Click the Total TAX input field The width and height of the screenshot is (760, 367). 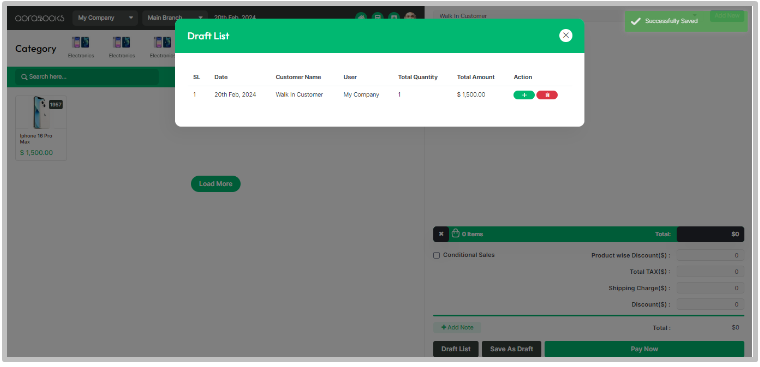[710, 271]
